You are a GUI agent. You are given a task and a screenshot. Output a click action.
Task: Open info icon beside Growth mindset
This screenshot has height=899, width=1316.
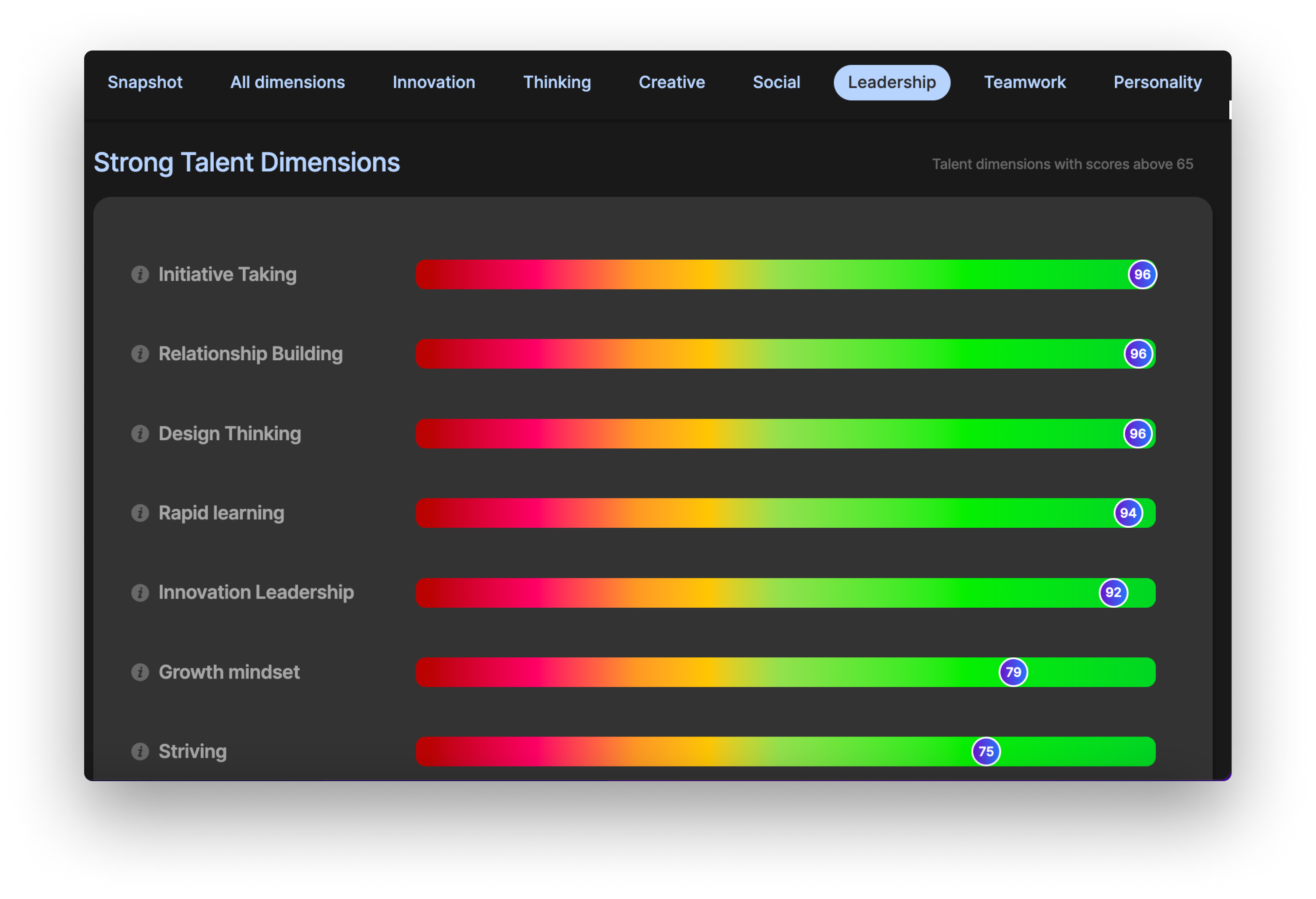[140, 672]
